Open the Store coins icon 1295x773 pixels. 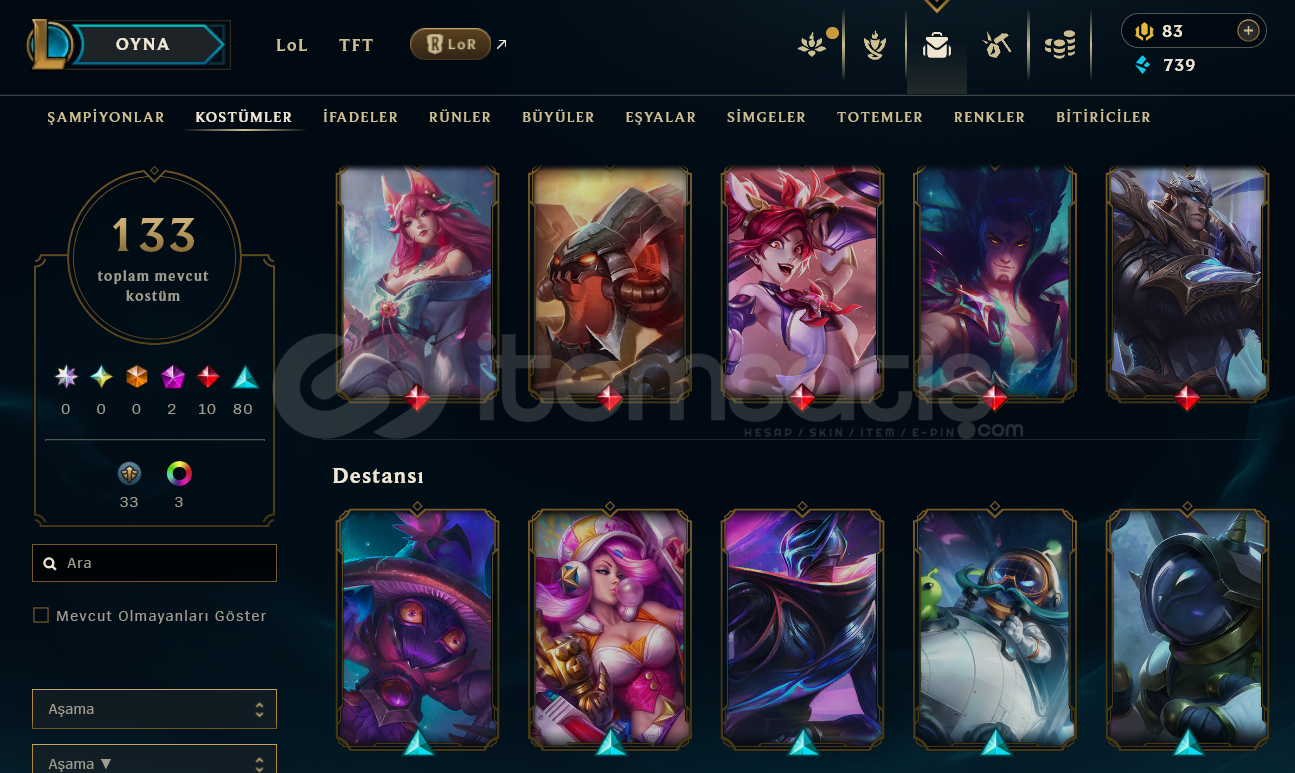(1060, 45)
